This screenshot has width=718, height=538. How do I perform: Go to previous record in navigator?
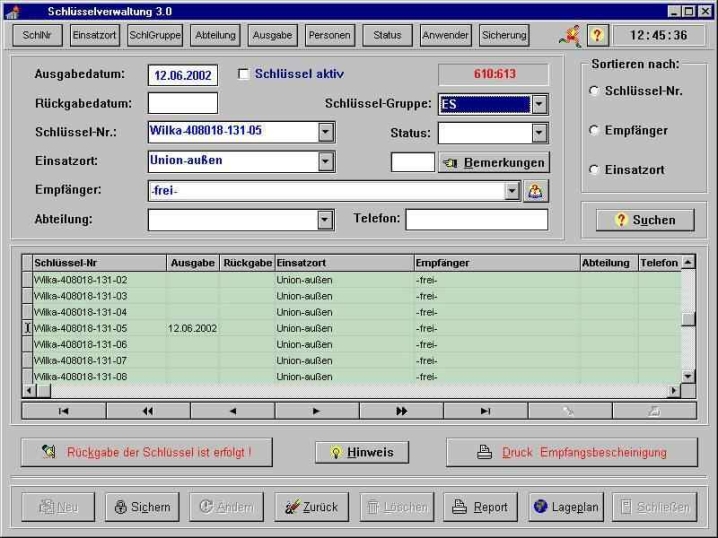pos(232,410)
